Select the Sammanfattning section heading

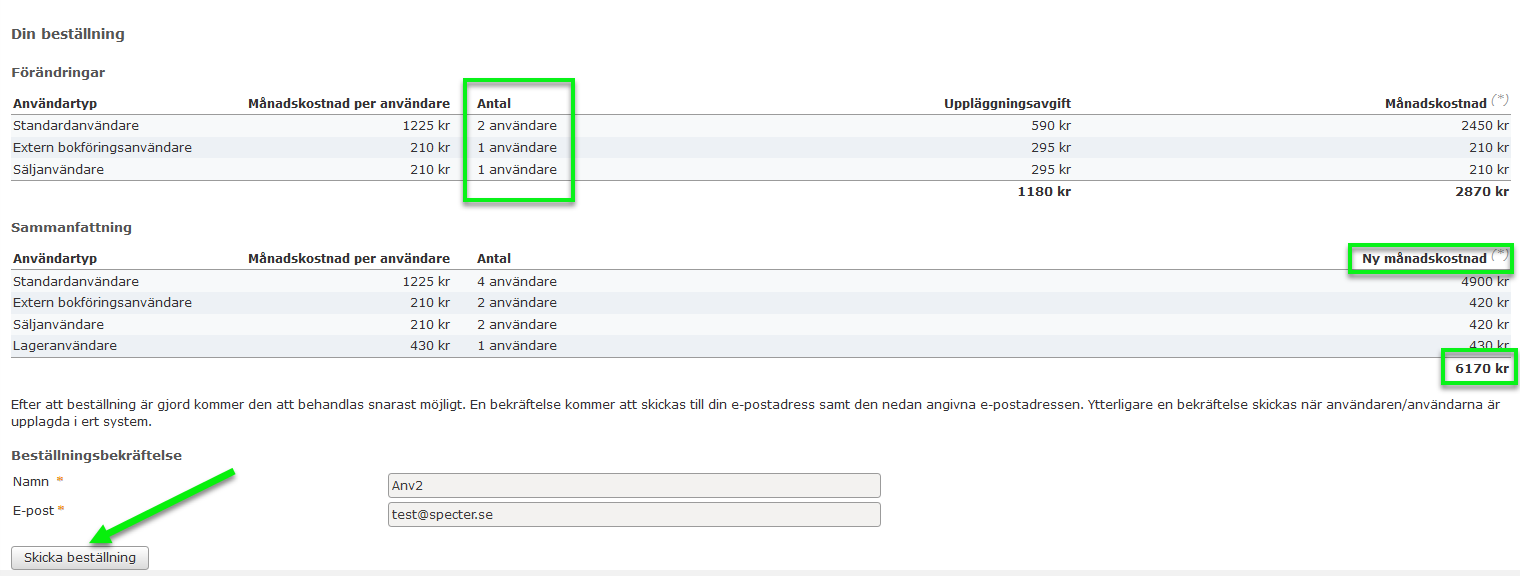pyautogui.click(x=71, y=228)
